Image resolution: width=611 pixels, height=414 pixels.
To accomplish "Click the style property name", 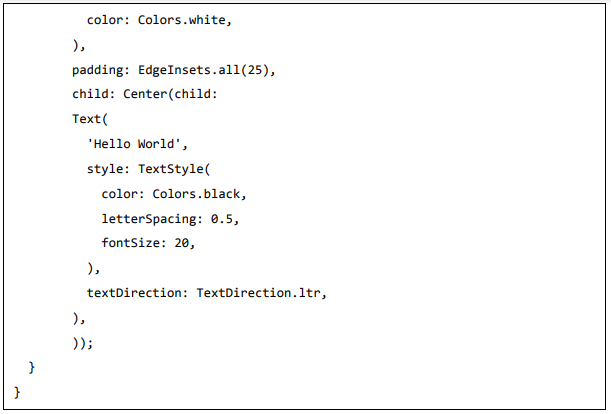I will pyautogui.click(x=107, y=168).
